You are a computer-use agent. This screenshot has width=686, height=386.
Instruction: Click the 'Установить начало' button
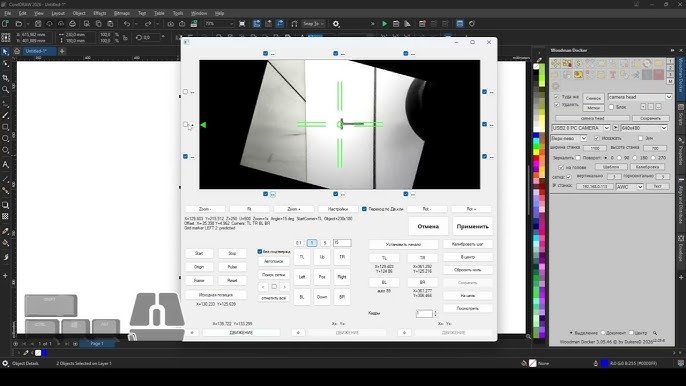click(x=403, y=244)
